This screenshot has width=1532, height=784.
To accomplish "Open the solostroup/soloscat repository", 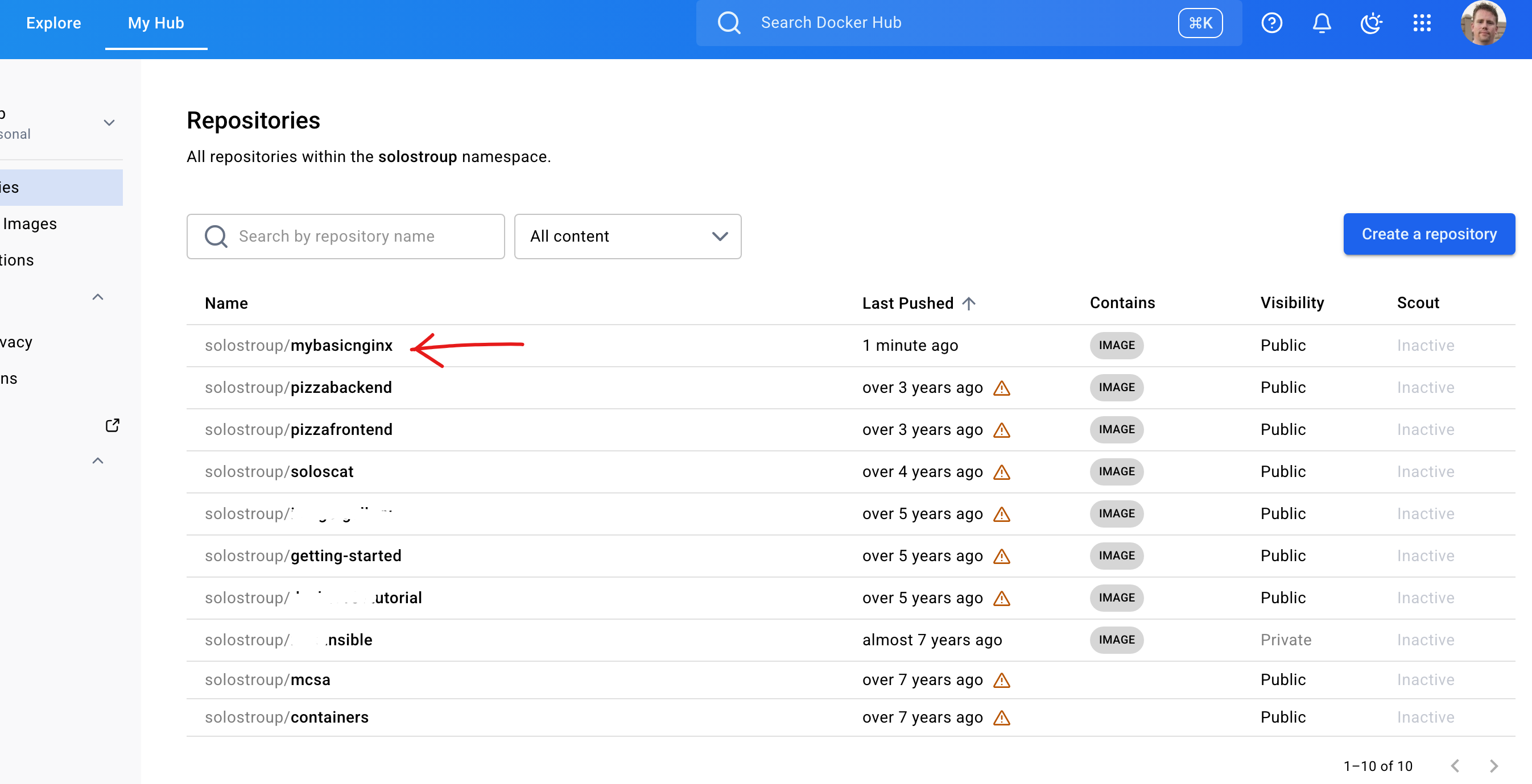I will point(279,472).
